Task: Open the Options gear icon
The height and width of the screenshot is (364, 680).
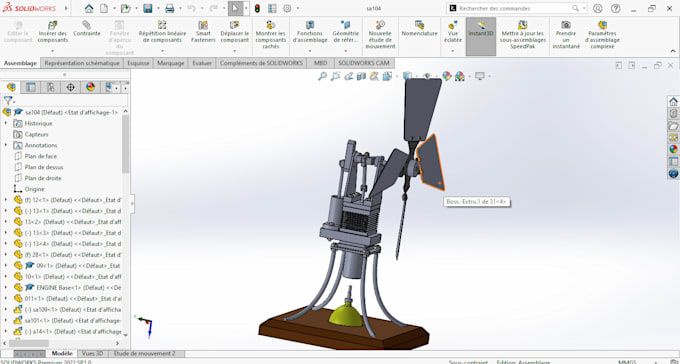Action: click(x=287, y=8)
